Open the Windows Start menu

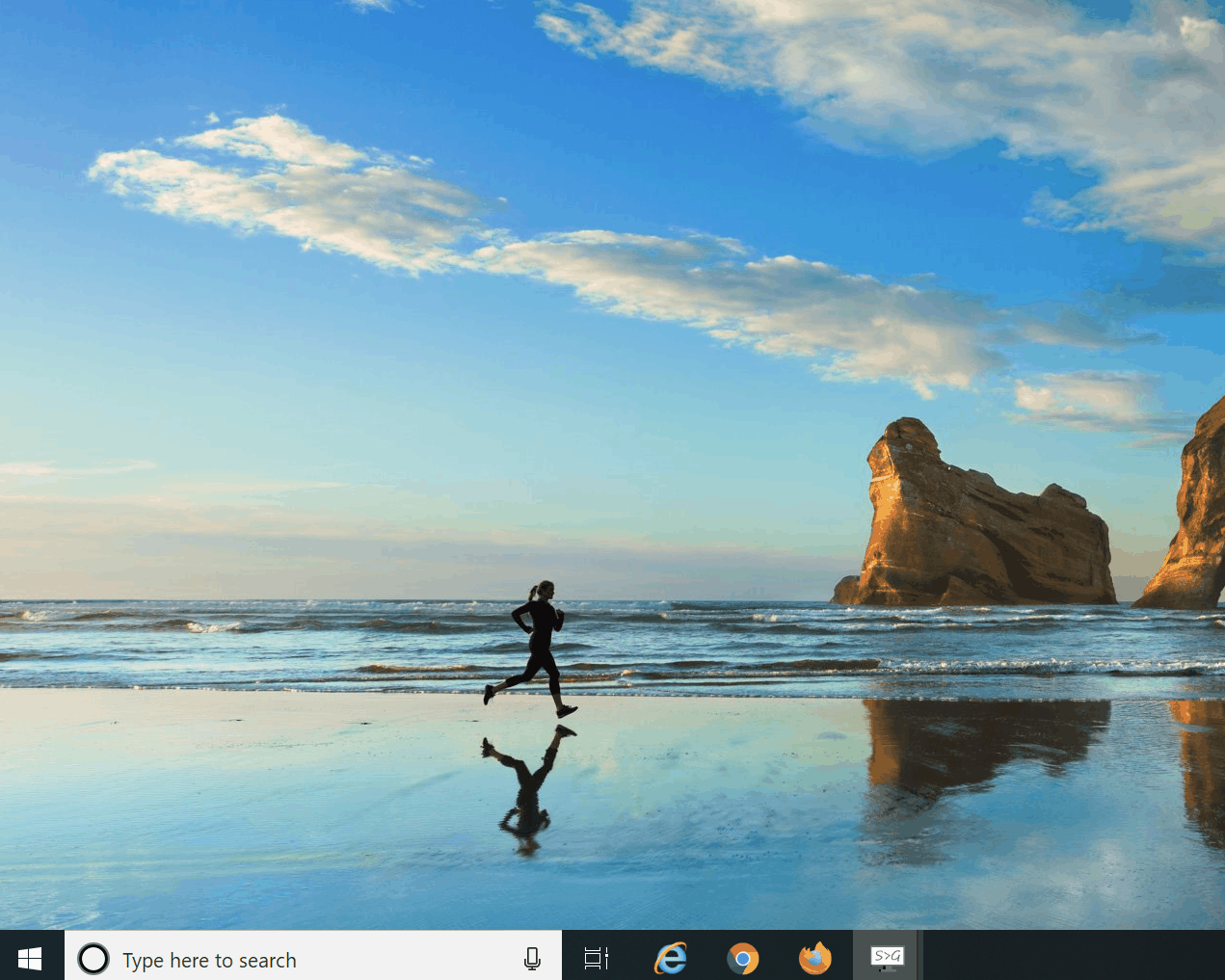[30, 958]
